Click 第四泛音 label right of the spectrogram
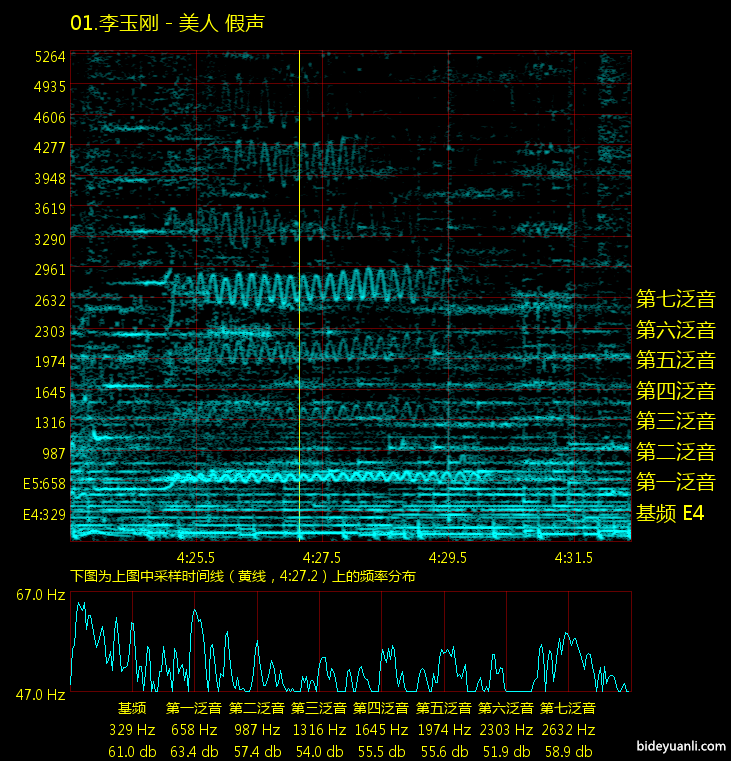This screenshot has width=731, height=761. point(676,391)
